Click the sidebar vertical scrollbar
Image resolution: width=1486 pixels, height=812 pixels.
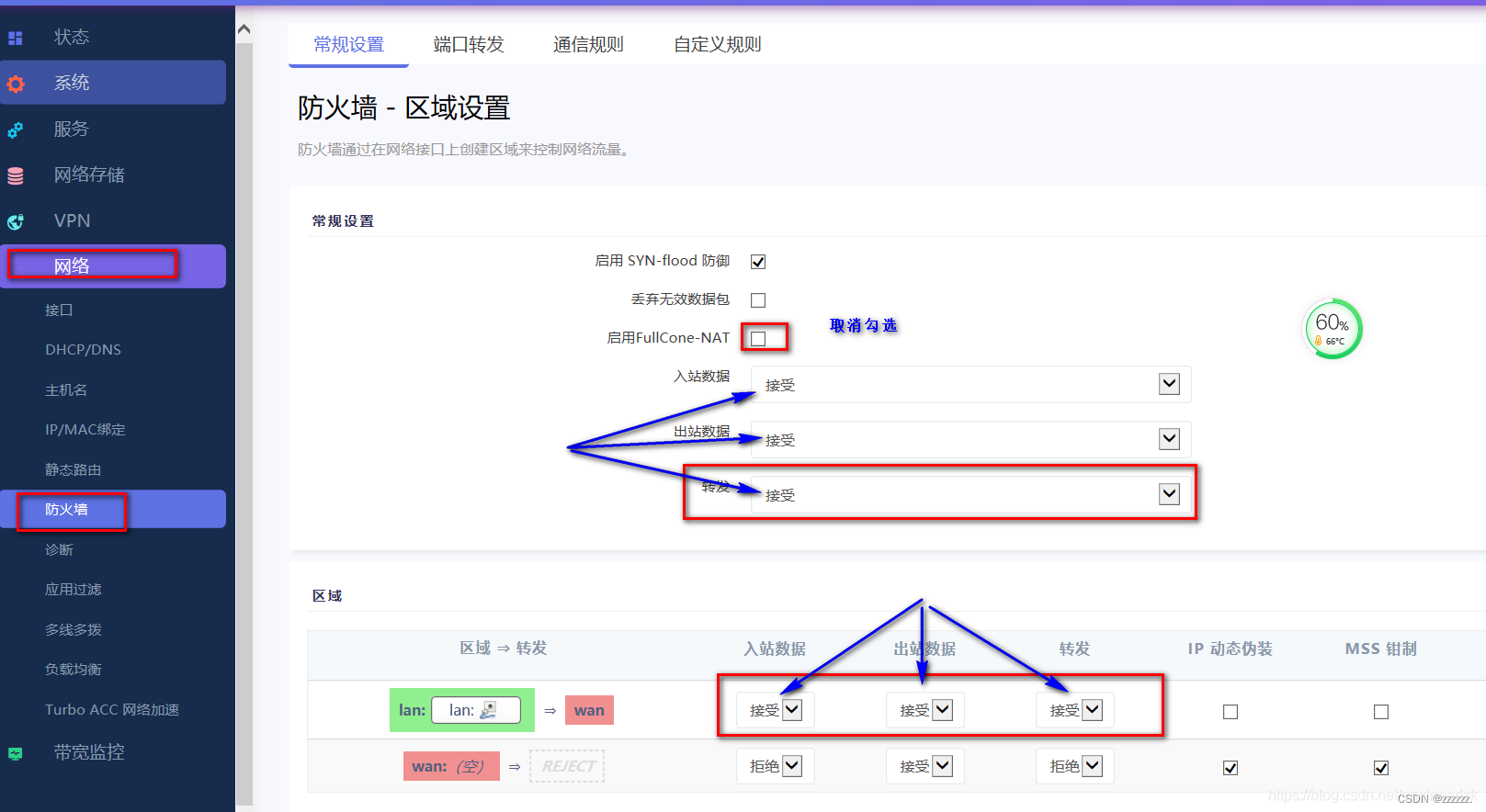244,423
